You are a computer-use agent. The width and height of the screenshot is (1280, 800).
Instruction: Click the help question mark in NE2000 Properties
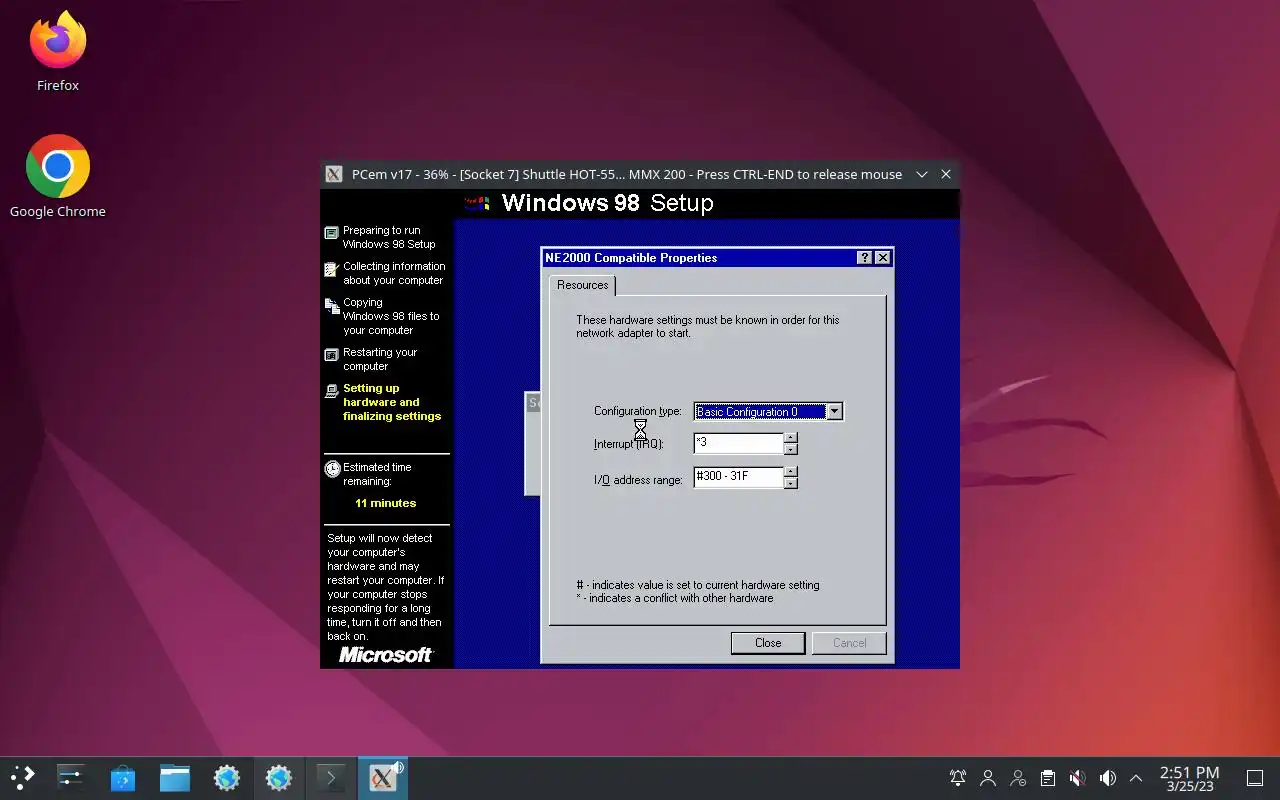pos(865,258)
